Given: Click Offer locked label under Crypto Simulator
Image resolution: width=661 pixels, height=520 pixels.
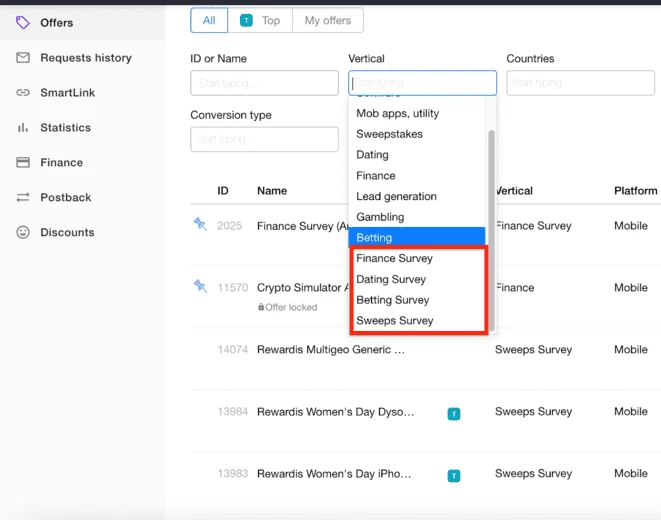Looking at the screenshot, I should click(x=291, y=307).
